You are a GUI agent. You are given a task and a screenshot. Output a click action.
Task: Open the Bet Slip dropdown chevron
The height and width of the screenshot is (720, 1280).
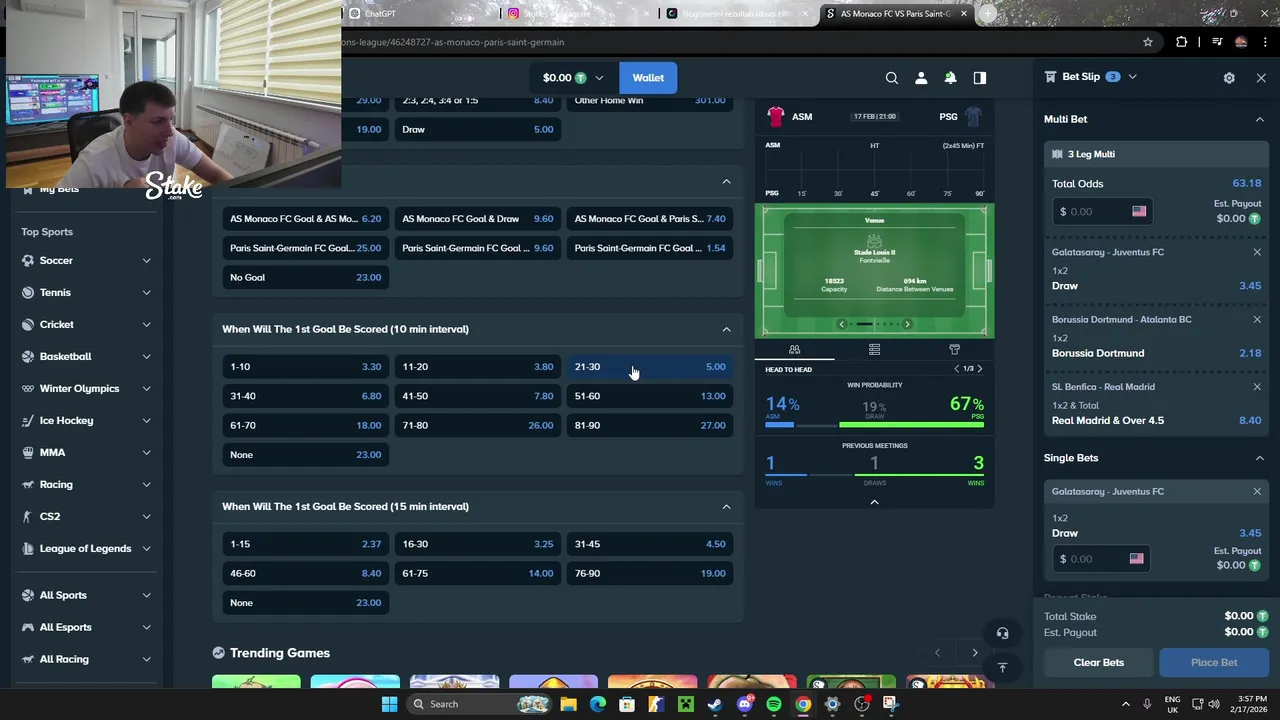click(x=1132, y=77)
